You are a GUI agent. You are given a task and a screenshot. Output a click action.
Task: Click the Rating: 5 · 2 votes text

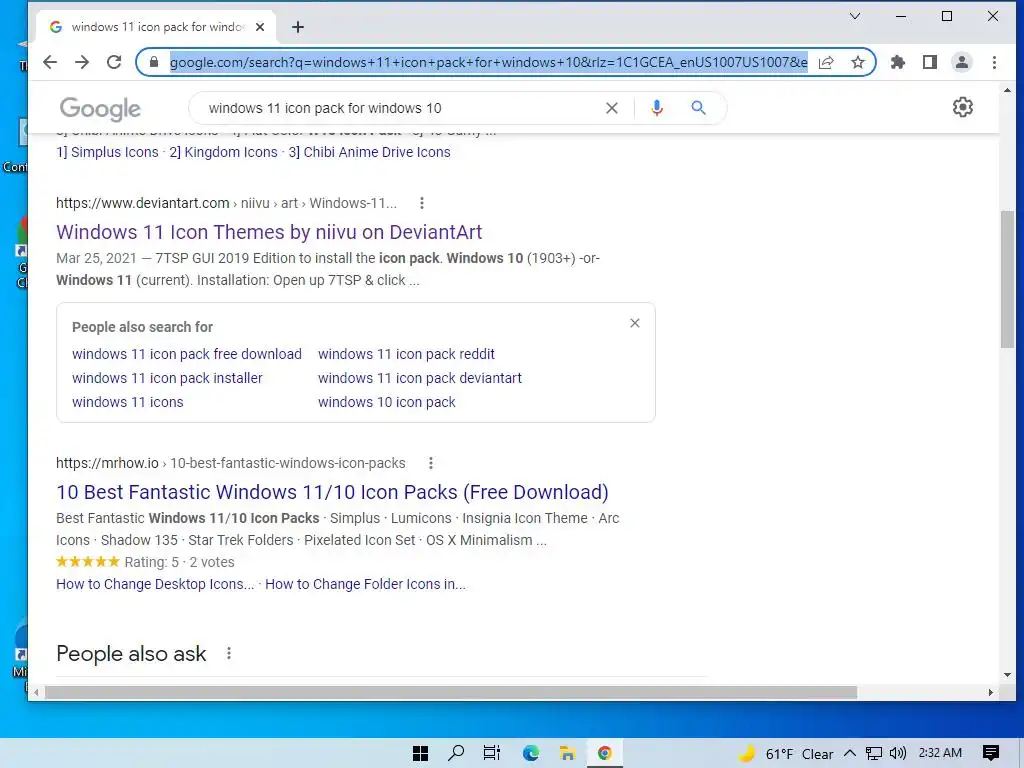pos(180,562)
